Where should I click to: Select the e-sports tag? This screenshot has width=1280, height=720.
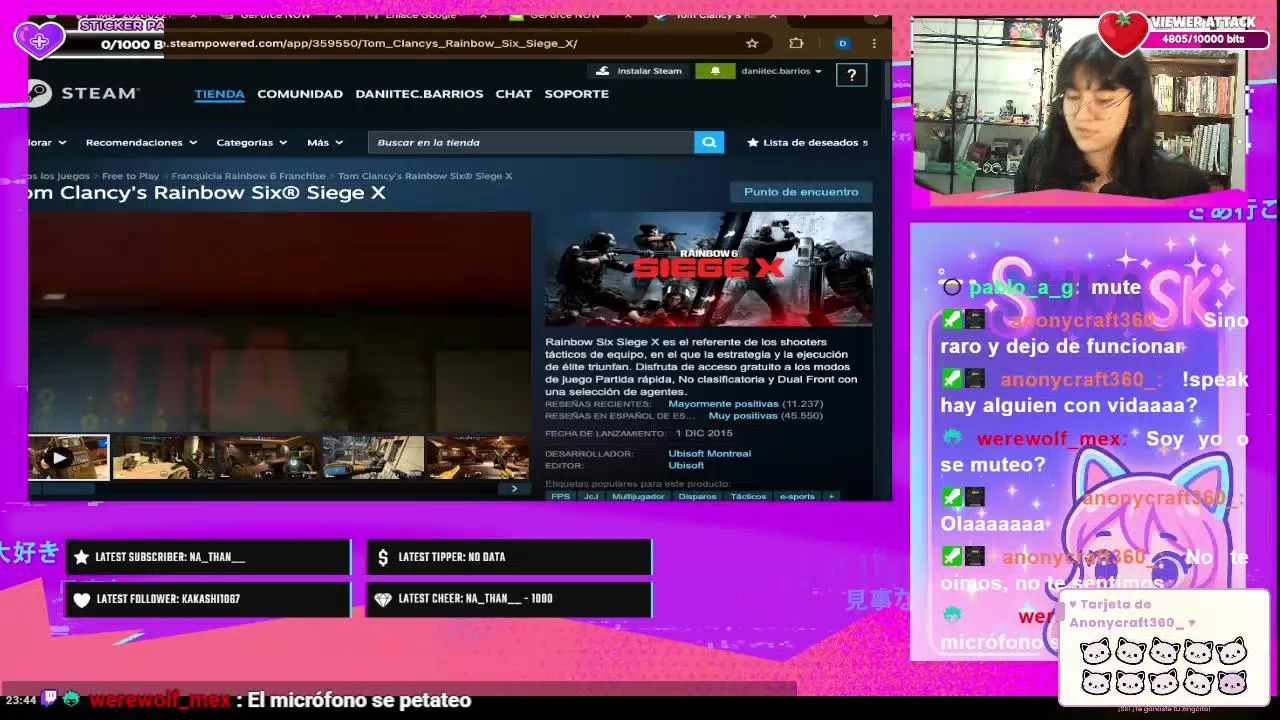pyautogui.click(x=797, y=496)
